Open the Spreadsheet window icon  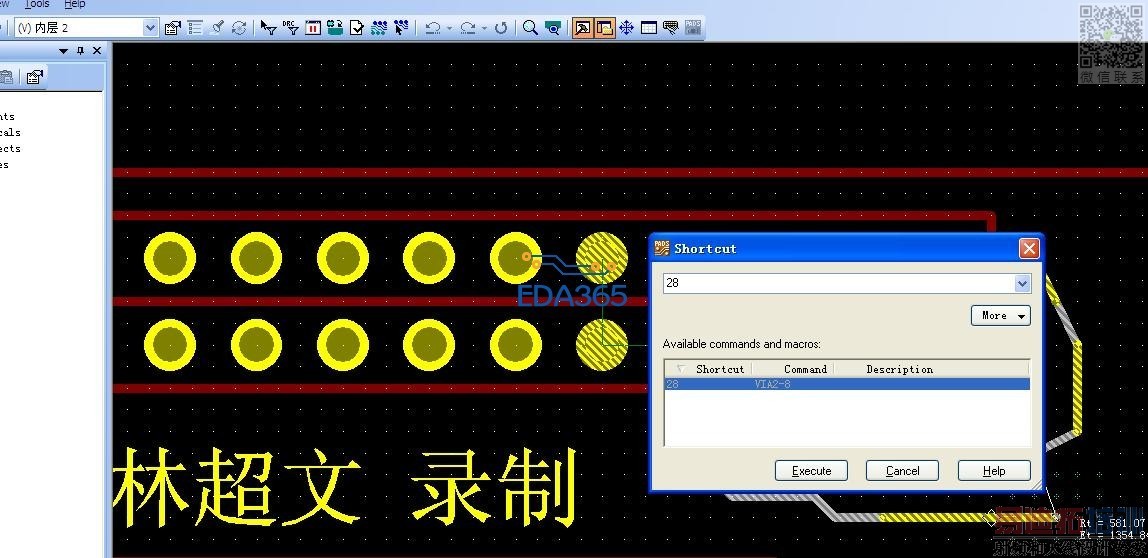(649, 28)
